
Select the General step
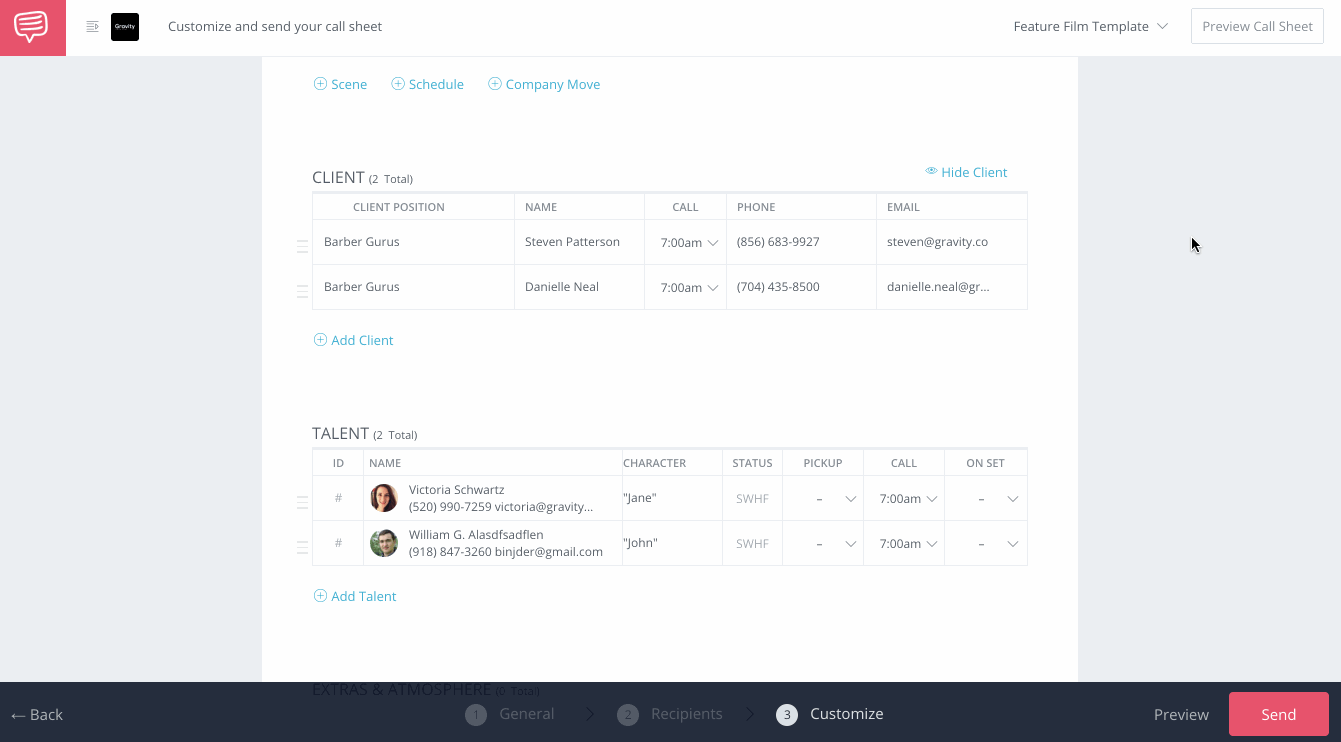(509, 714)
